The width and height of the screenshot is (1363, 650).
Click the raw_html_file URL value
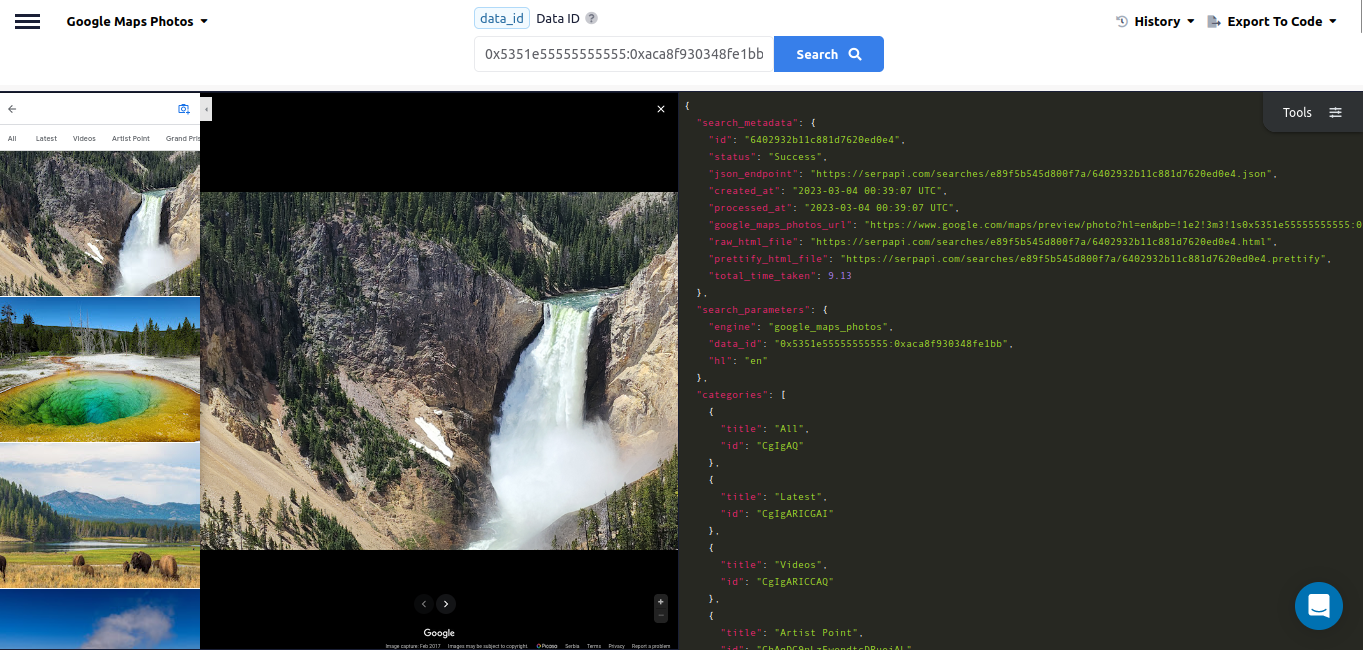(x=1042, y=242)
